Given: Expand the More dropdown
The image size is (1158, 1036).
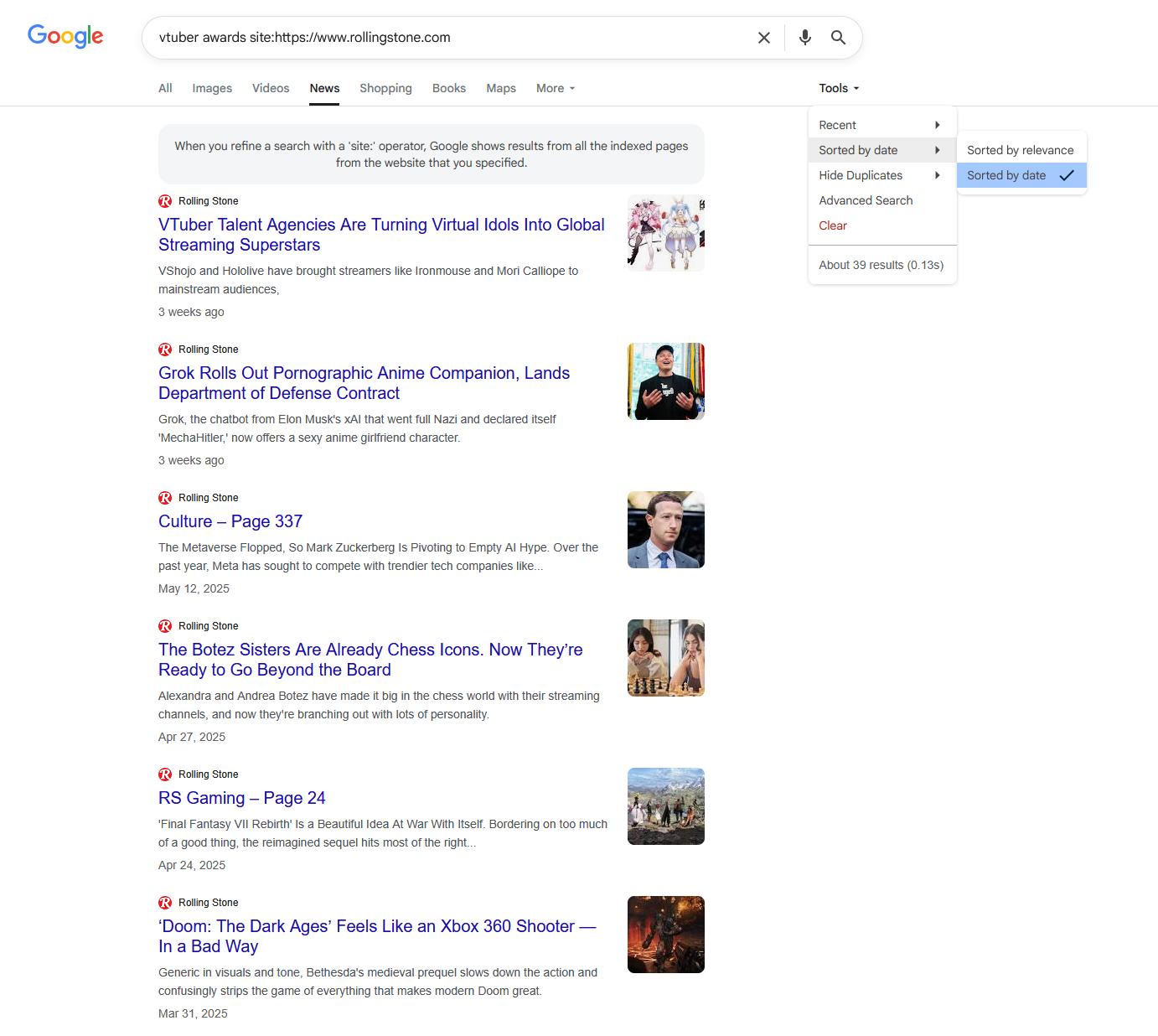Looking at the screenshot, I should point(556,88).
